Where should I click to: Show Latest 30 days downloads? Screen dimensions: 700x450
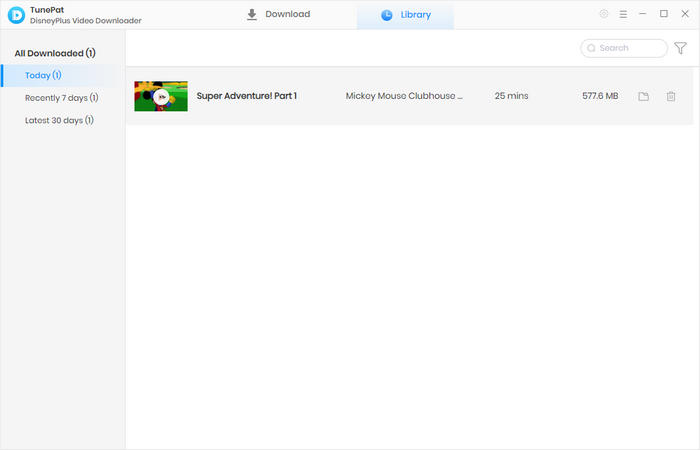59,120
